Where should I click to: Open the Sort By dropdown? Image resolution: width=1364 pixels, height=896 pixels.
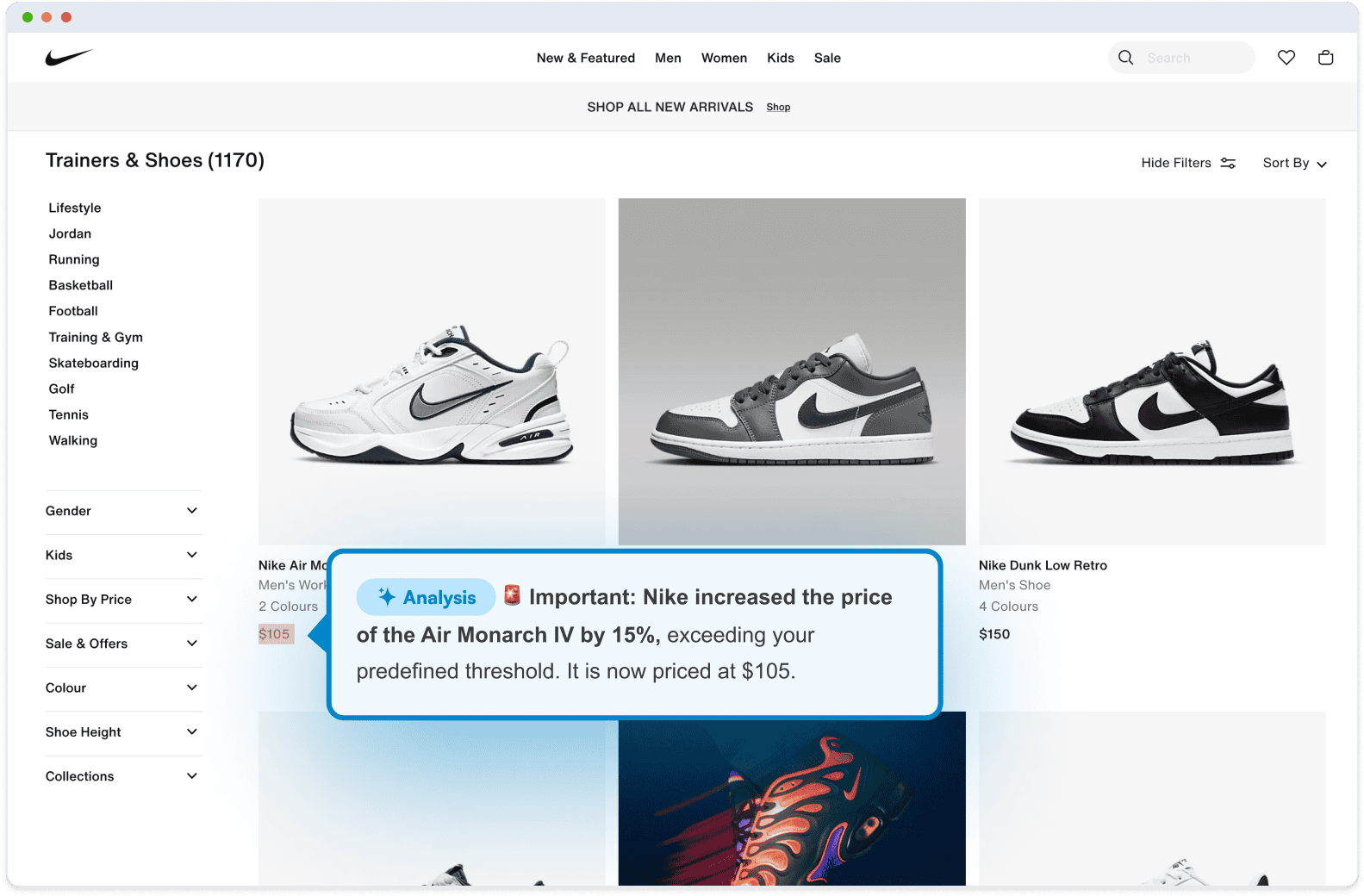(x=1293, y=163)
